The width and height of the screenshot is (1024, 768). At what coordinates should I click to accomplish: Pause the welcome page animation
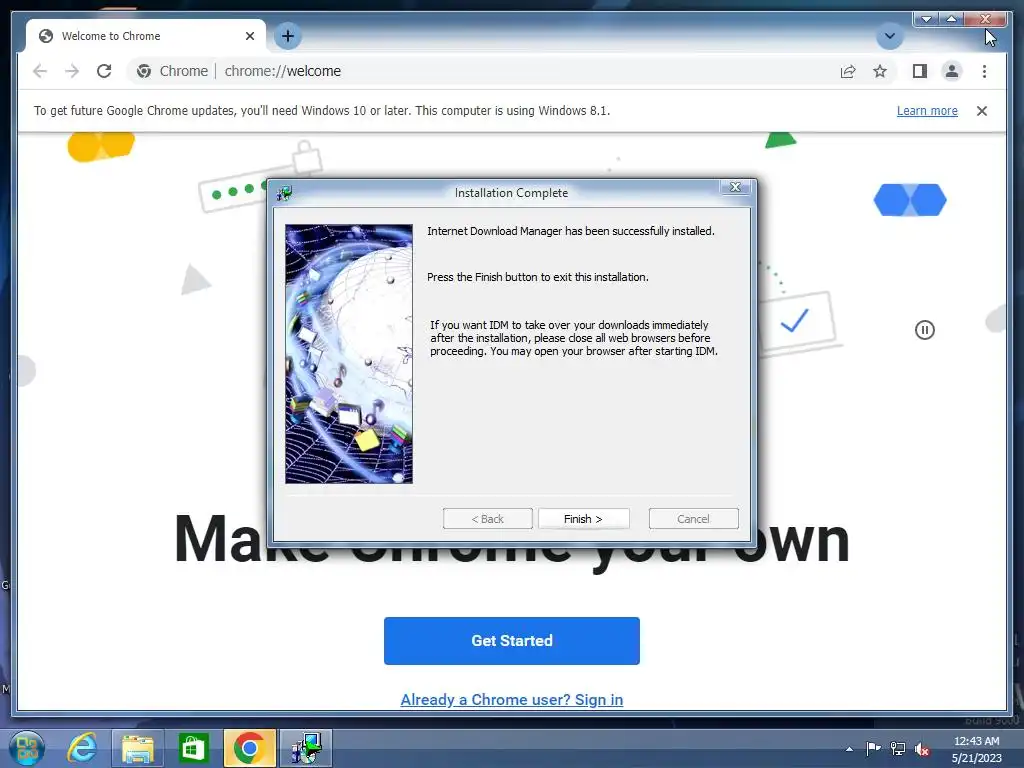(x=925, y=330)
